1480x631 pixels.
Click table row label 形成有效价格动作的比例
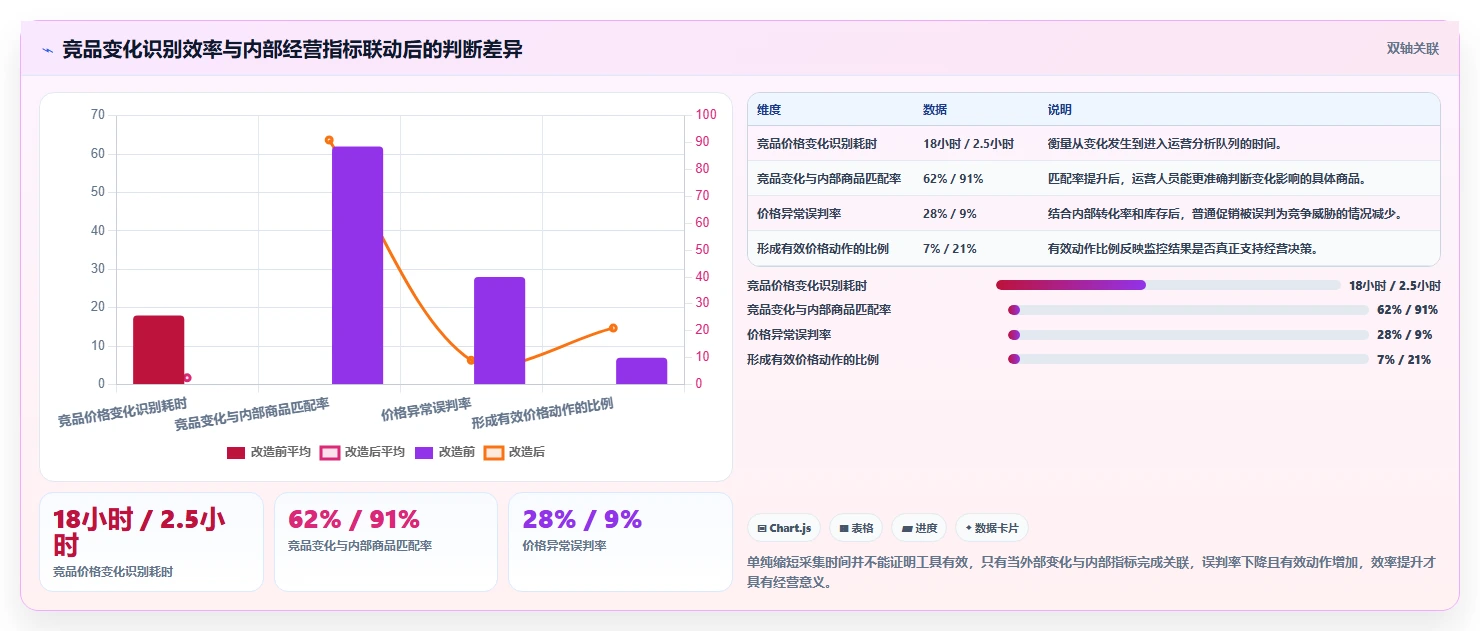point(823,248)
